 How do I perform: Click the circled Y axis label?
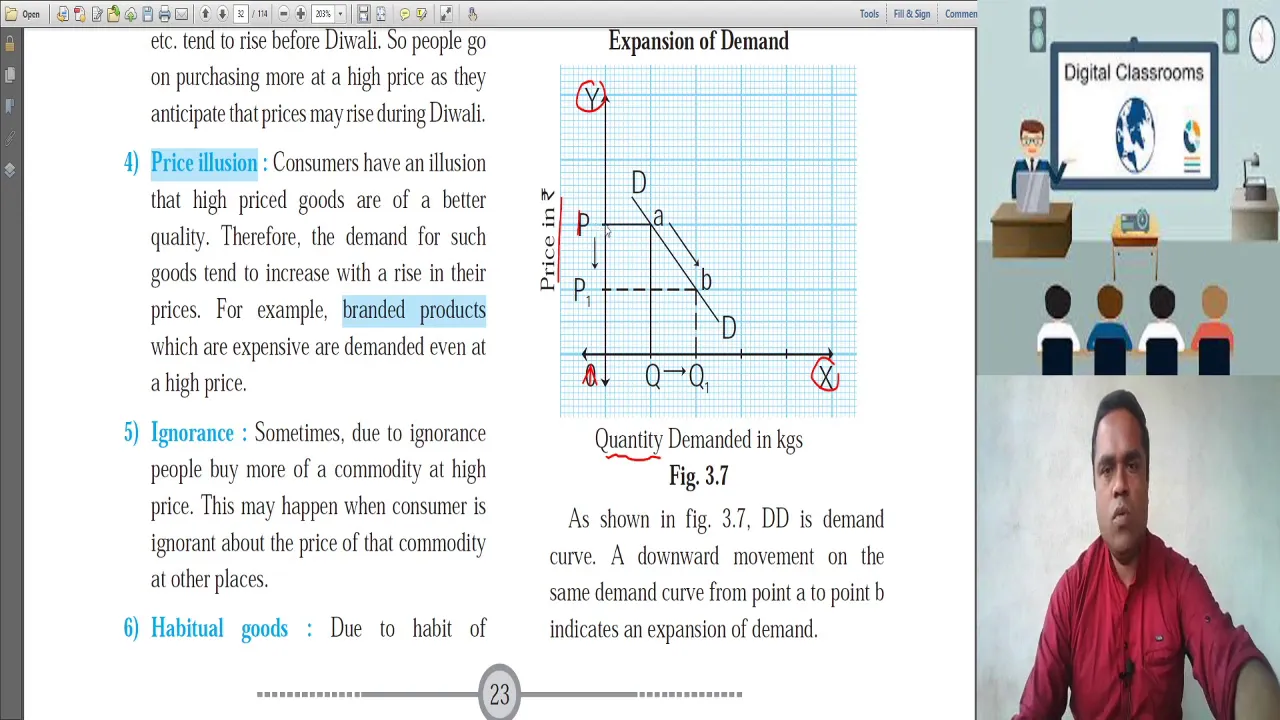(x=592, y=97)
